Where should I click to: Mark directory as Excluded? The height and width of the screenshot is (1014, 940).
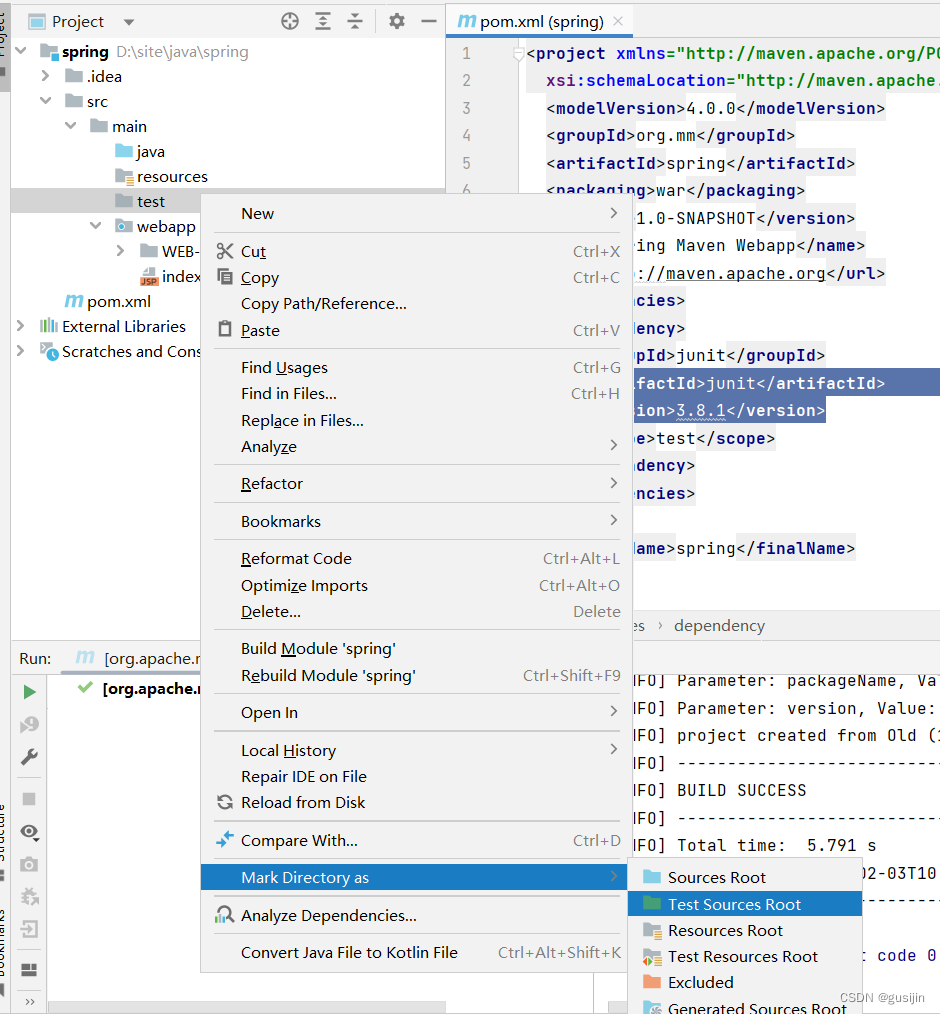tap(745, 982)
